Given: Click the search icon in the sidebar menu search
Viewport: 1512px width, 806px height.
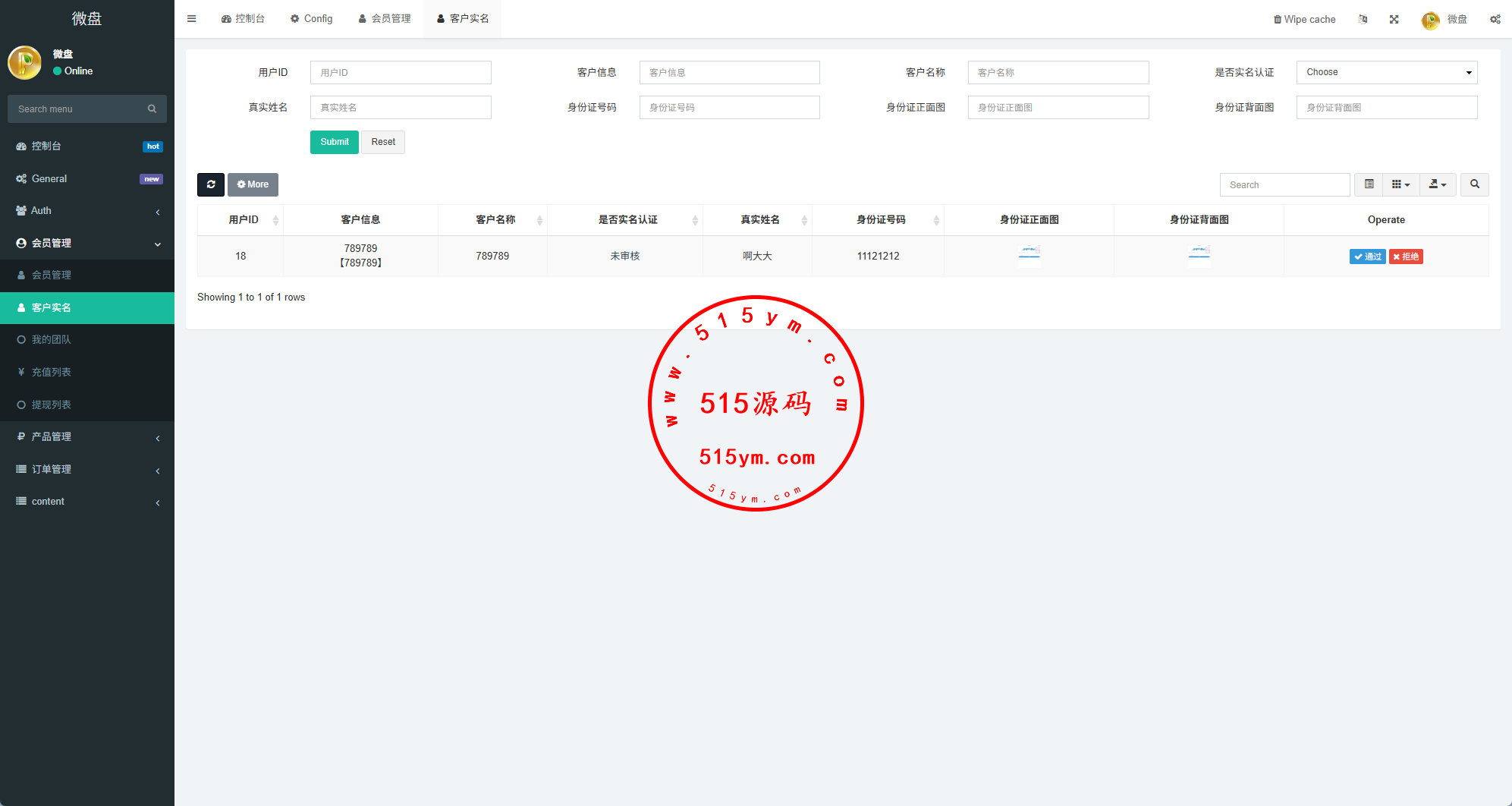Looking at the screenshot, I should point(152,109).
